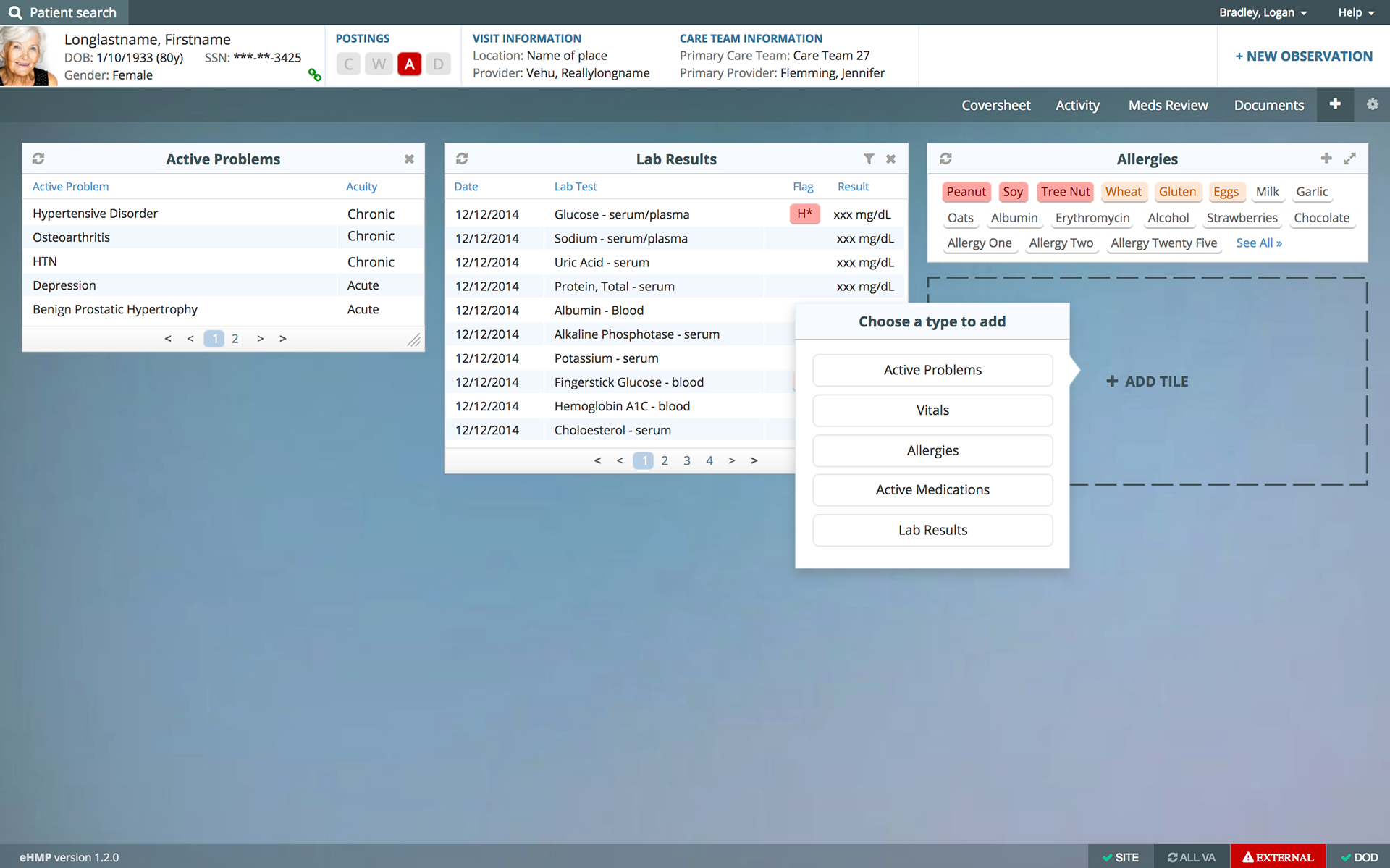Expand the Allergies tile to full view

click(x=1349, y=159)
